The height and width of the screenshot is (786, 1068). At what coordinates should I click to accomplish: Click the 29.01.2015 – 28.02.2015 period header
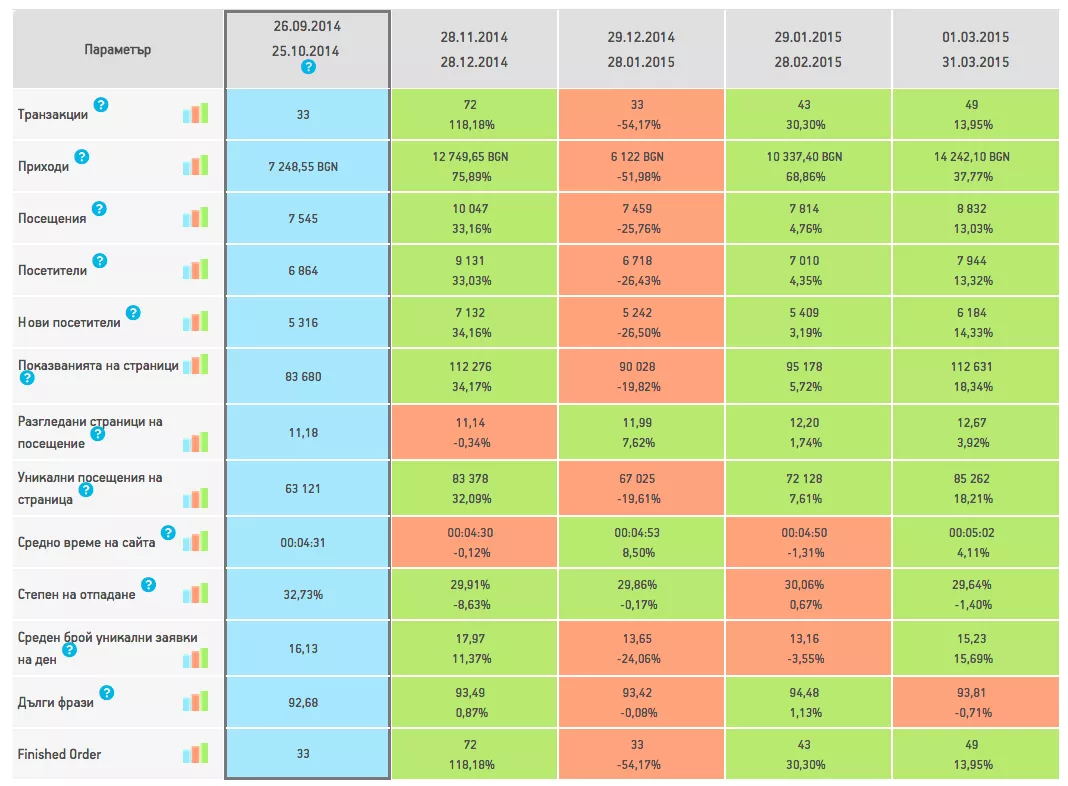click(808, 49)
